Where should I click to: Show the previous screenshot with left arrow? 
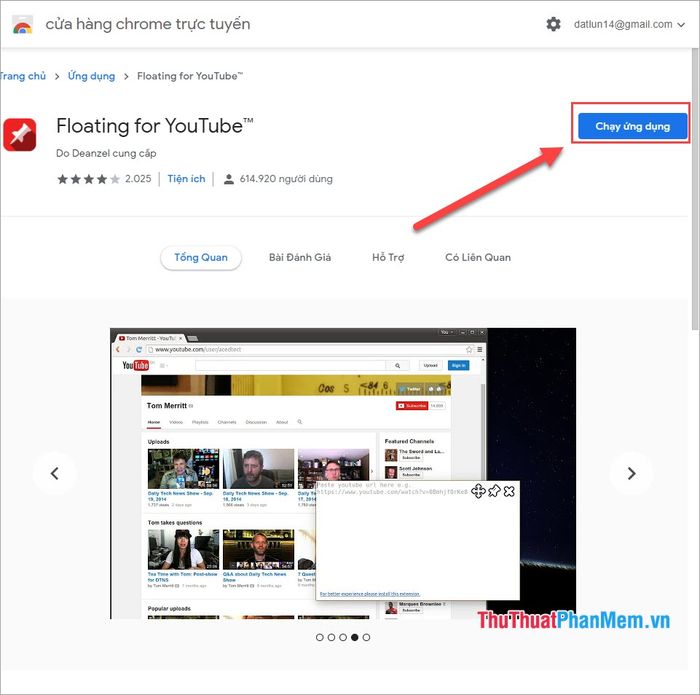click(54, 474)
